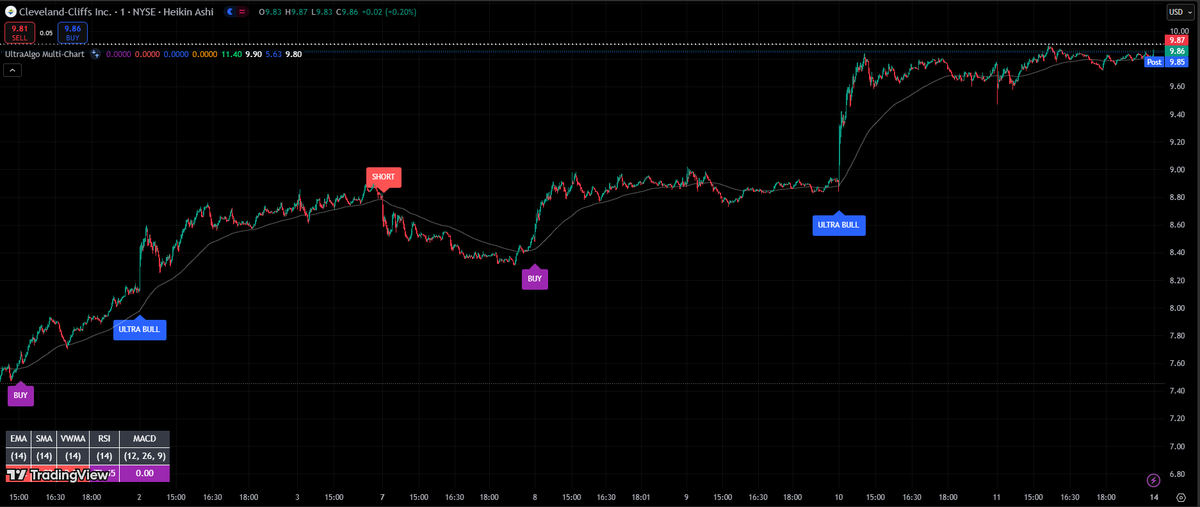Click the UltraAlgo Multi-Chart indicator name
This screenshot has width=1200, height=507.
coord(44,55)
